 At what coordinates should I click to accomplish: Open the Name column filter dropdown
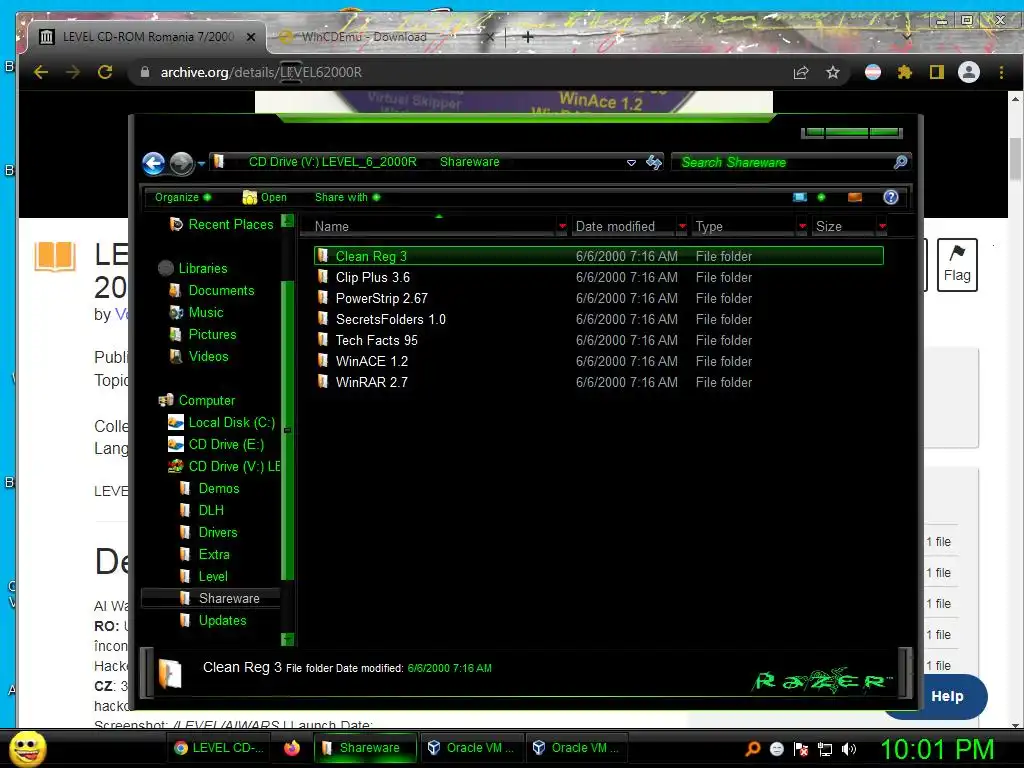562,227
